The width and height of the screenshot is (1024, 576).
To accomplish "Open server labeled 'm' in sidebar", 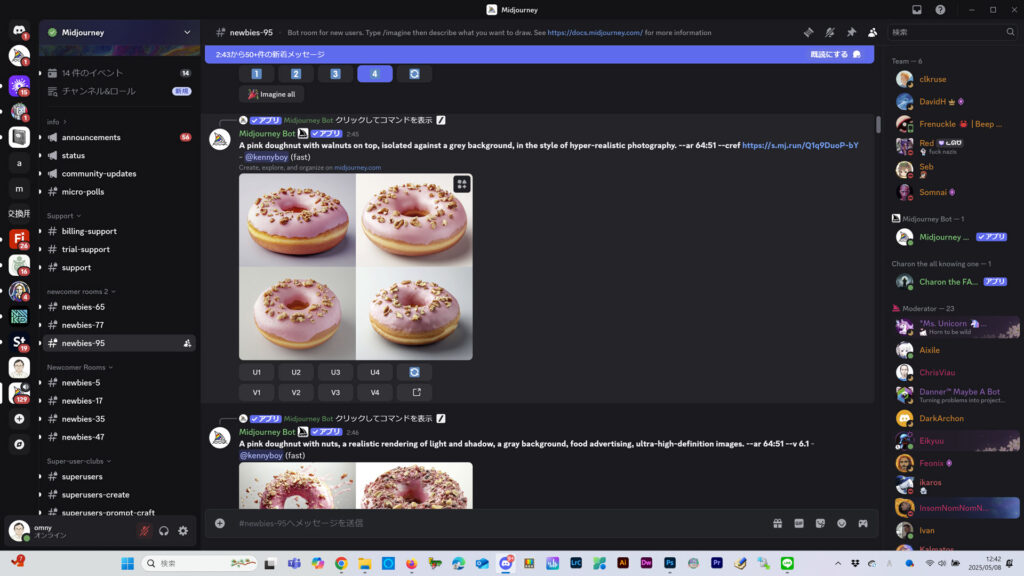I will pos(19,189).
